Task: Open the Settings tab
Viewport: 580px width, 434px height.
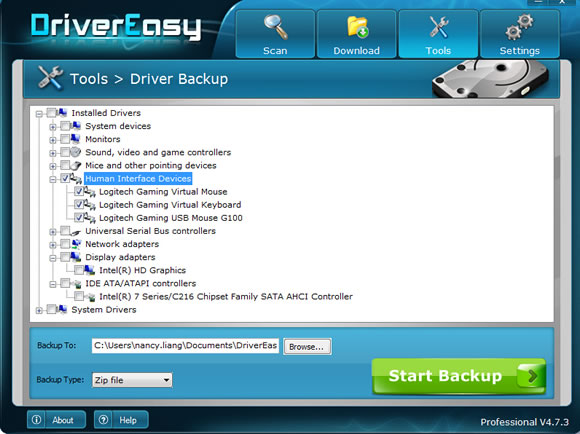Action: pyautogui.click(x=519, y=34)
